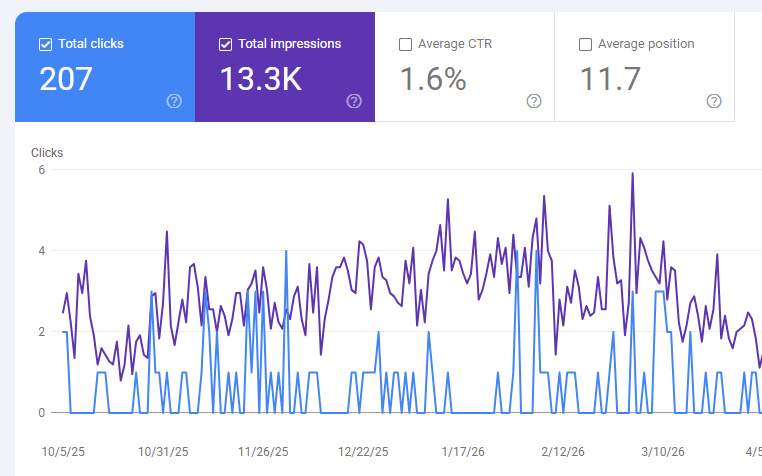This screenshot has width=762, height=476.
Task: Enable the Average position checkbox
Action: [586, 45]
